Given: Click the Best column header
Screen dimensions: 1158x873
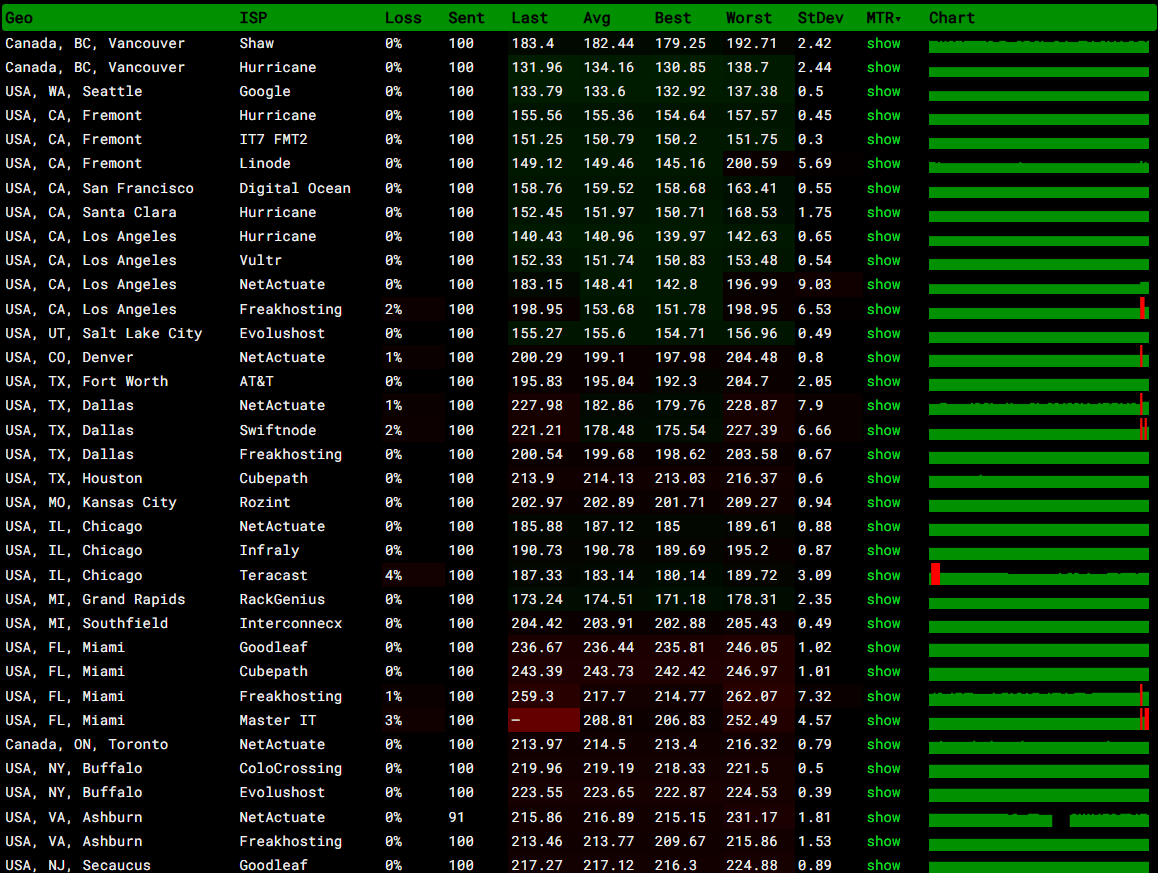Looking at the screenshot, I should point(673,18).
